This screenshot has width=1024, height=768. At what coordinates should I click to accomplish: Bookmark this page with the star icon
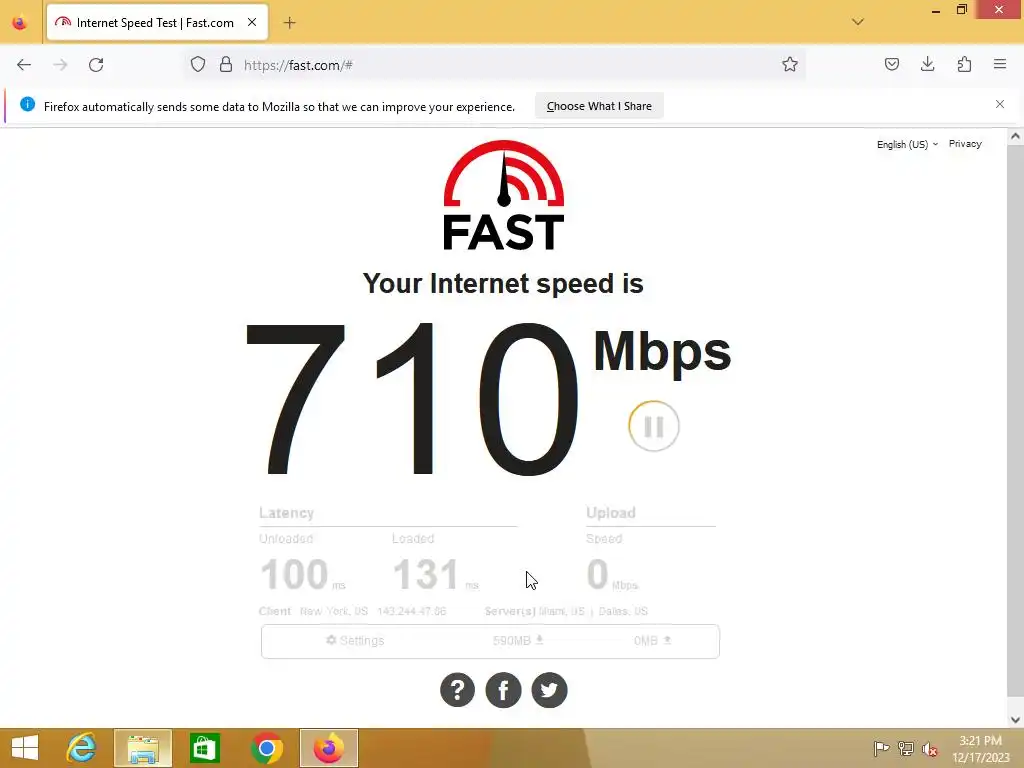coord(790,65)
